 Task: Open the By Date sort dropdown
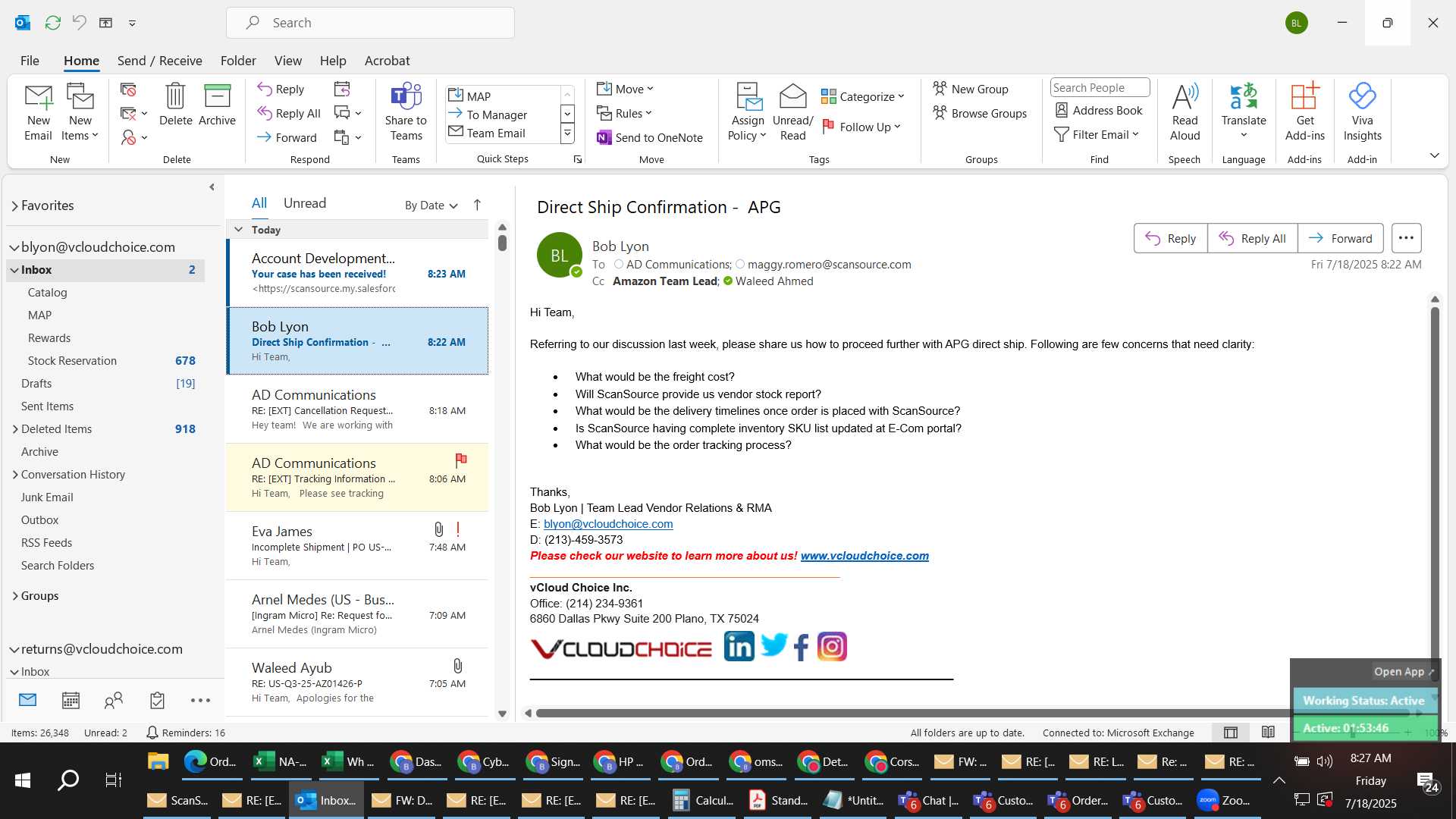[431, 205]
